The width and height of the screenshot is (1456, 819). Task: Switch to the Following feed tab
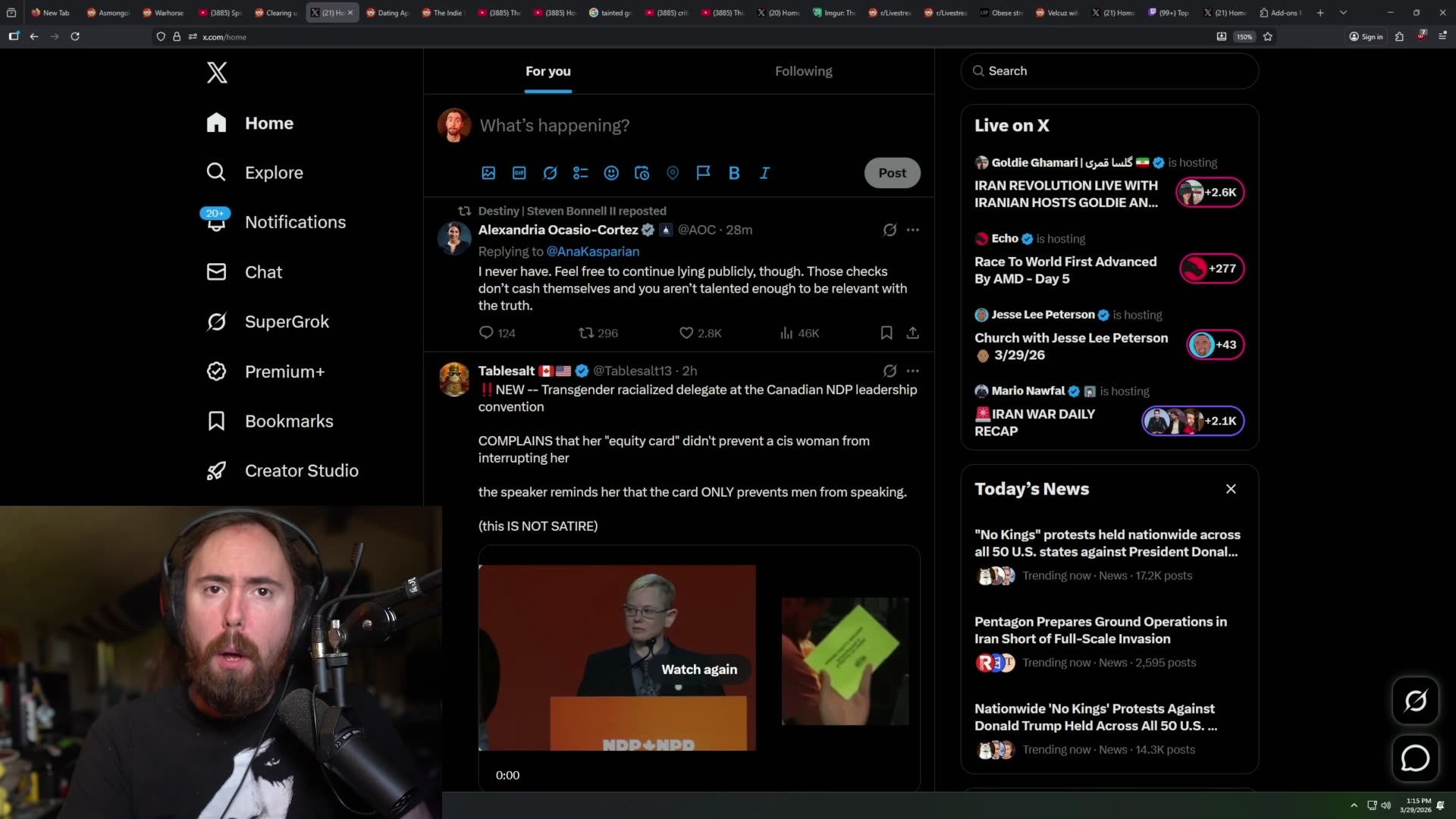(x=803, y=71)
